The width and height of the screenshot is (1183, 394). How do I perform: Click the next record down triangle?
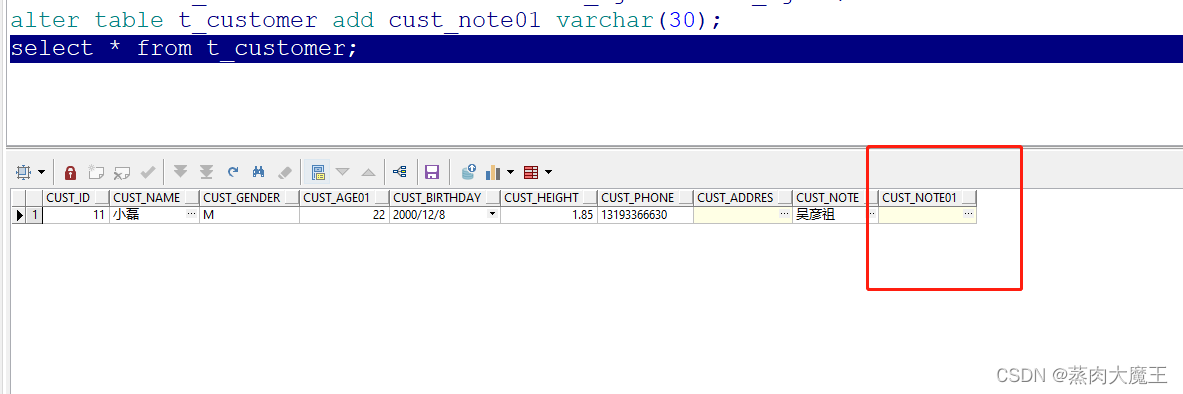tap(343, 172)
